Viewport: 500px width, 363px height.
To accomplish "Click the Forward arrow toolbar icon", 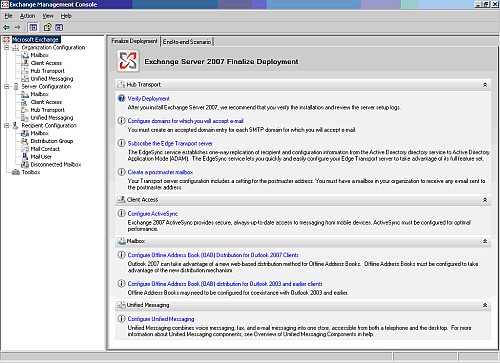I will tap(17, 27).
